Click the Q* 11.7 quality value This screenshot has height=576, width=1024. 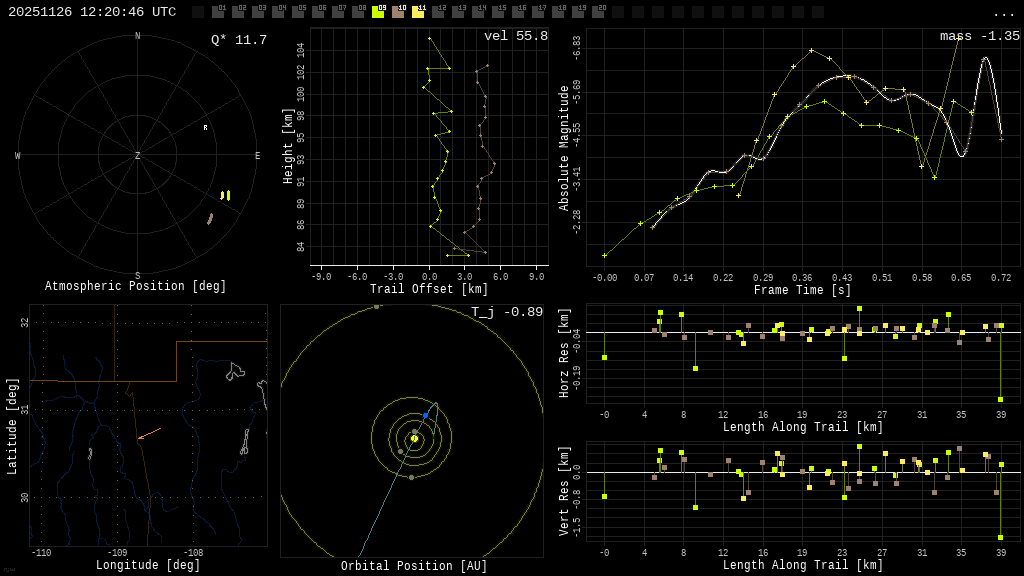(239, 40)
